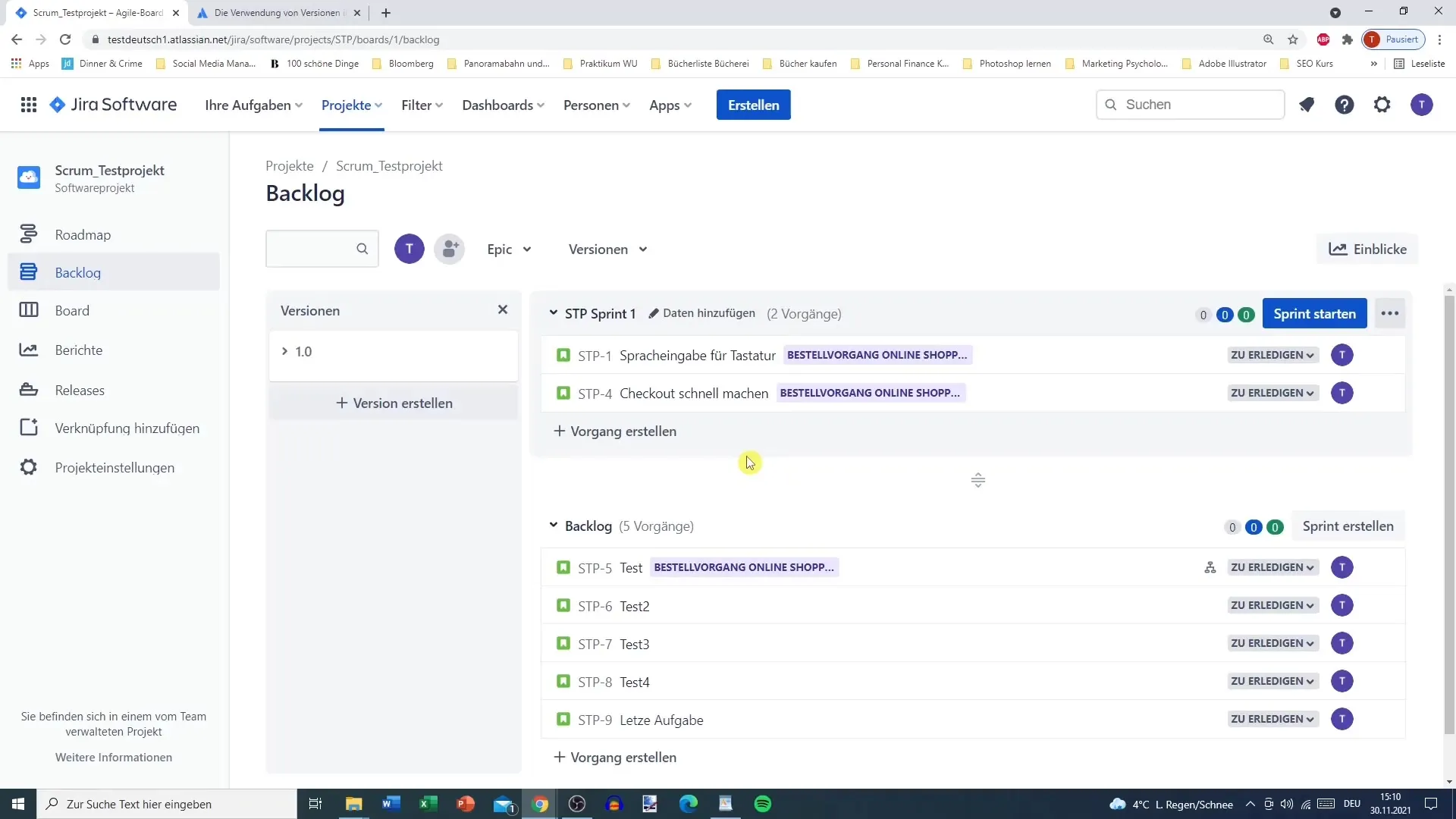Click the Windows Start button

(x=18, y=804)
